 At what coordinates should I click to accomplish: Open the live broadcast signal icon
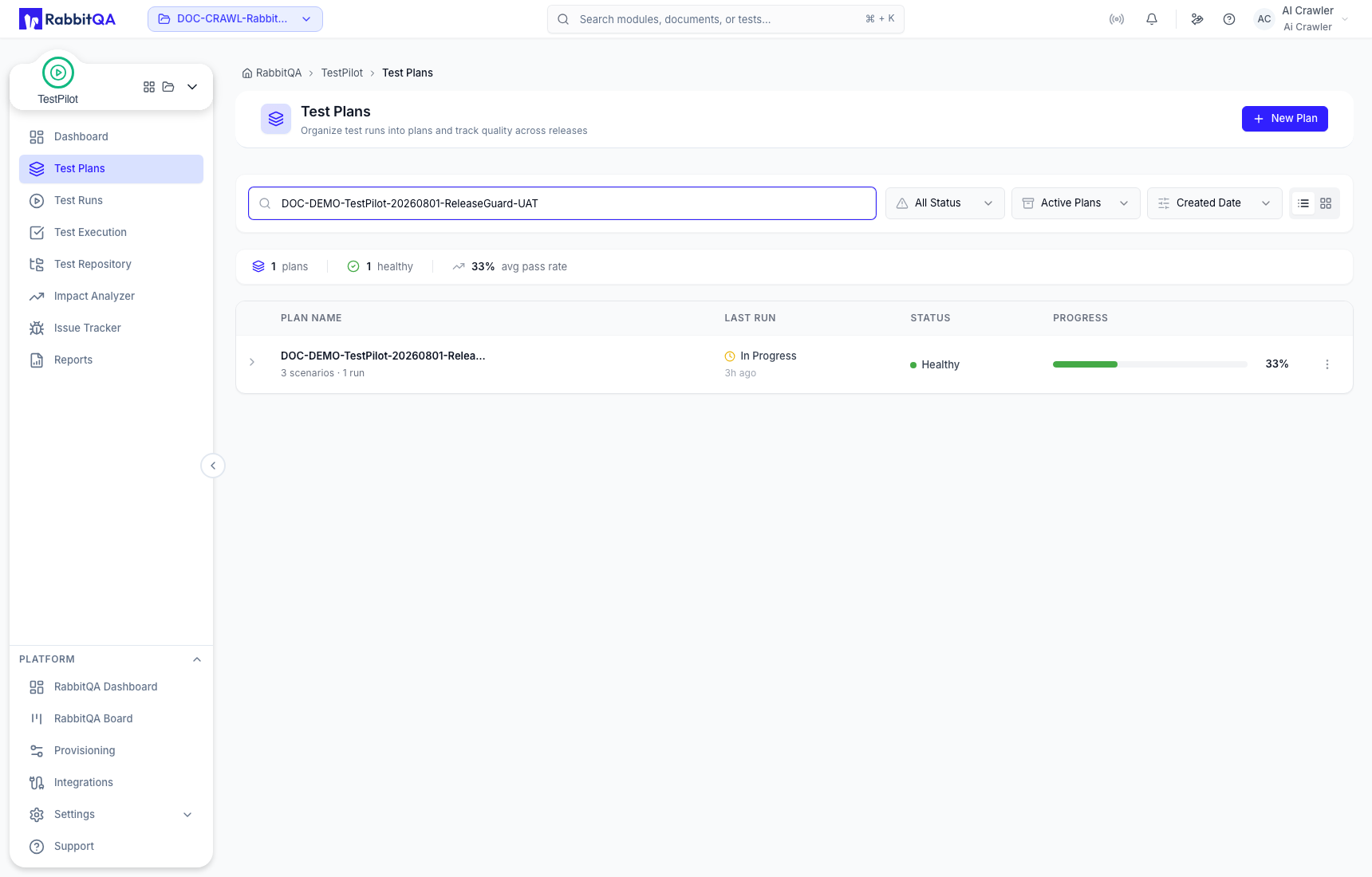tap(1117, 19)
